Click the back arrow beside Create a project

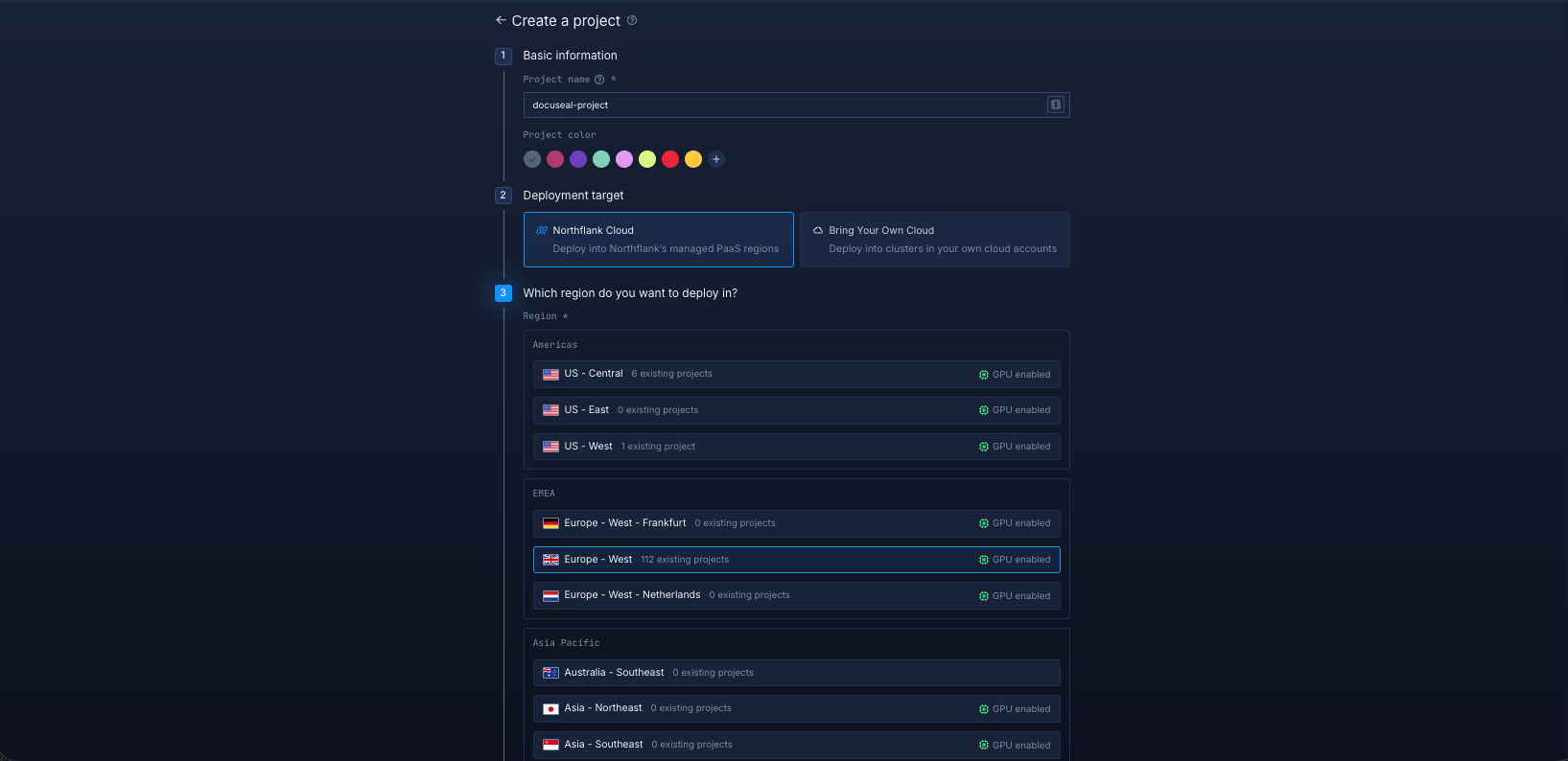click(501, 20)
